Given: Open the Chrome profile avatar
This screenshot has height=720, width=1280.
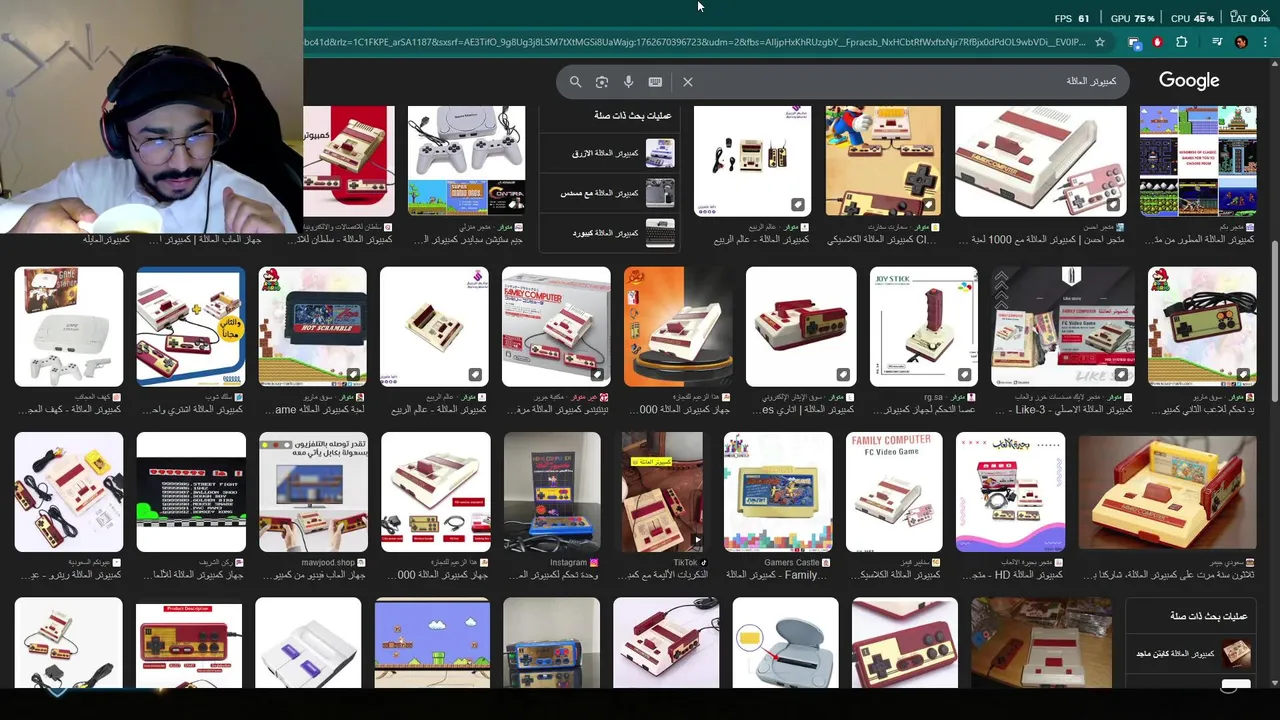Looking at the screenshot, I should pyautogui.click(x=1241, y=42).
